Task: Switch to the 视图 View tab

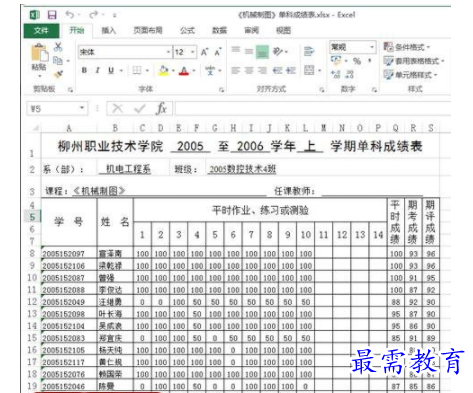Action: [283, 30]
